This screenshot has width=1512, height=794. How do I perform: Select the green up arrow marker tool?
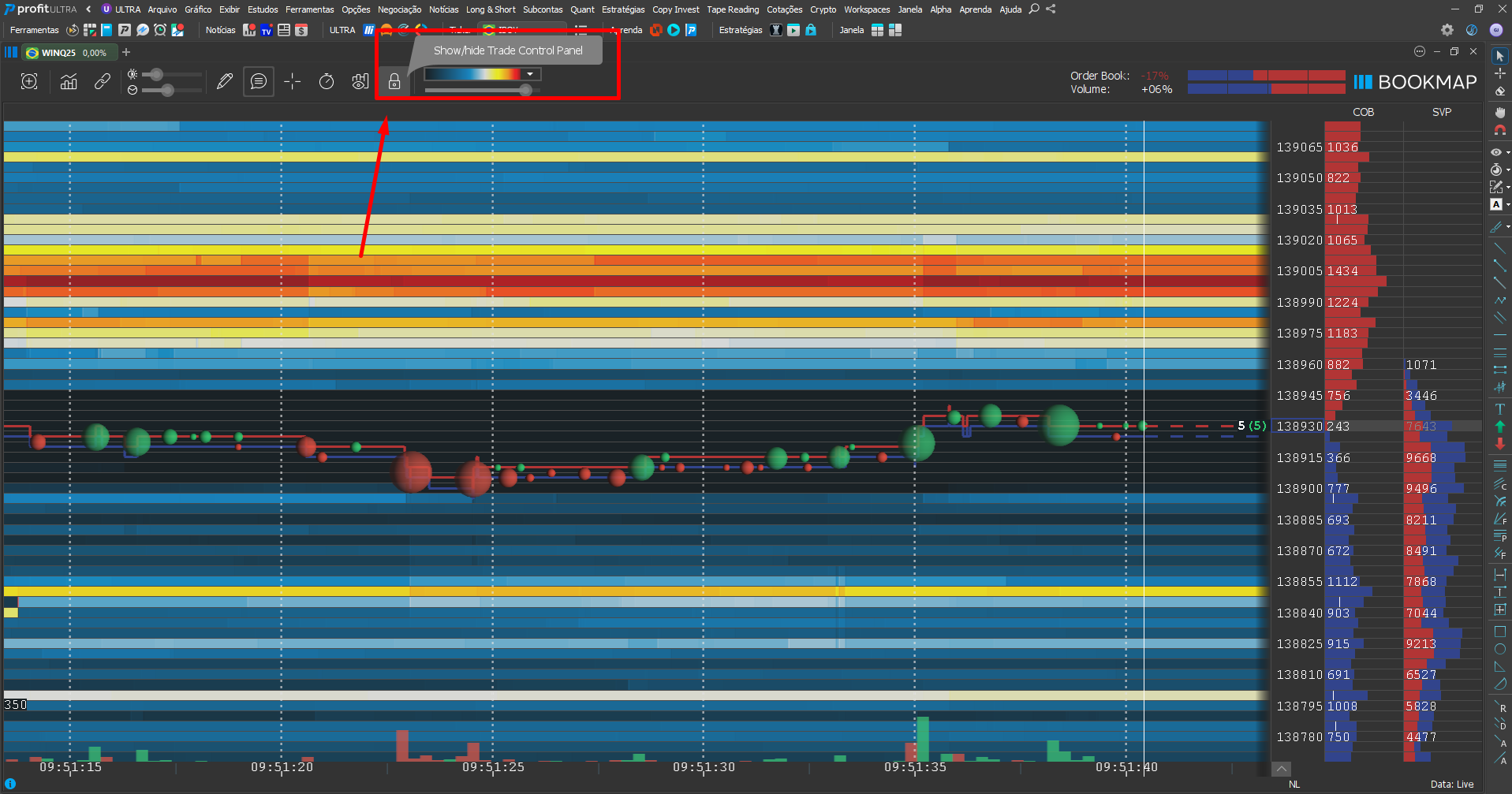[x=1500, y=427]
